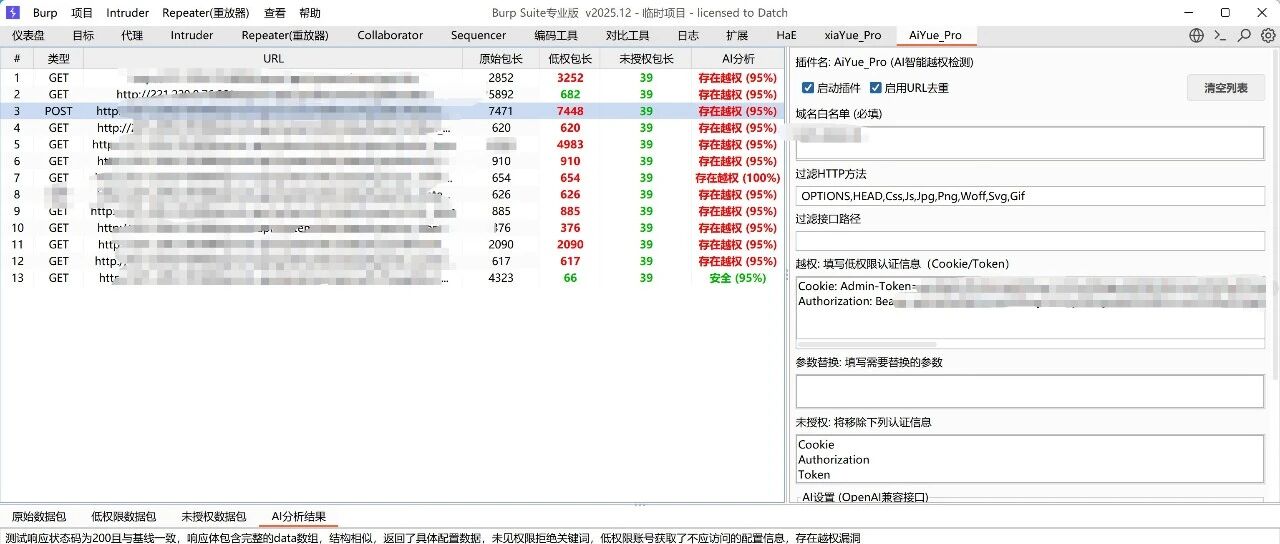Image resolution: width=1280 pixels, height=544 pixels.
Task: Switch to the 仪表盘 tab
Action: 28,35
